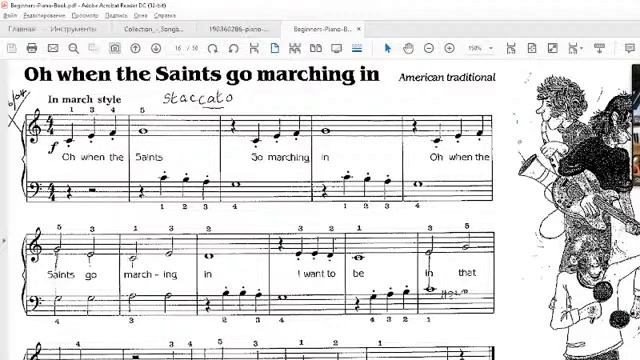
Task: Fit one full page to window
Action: tap(532, 48)
